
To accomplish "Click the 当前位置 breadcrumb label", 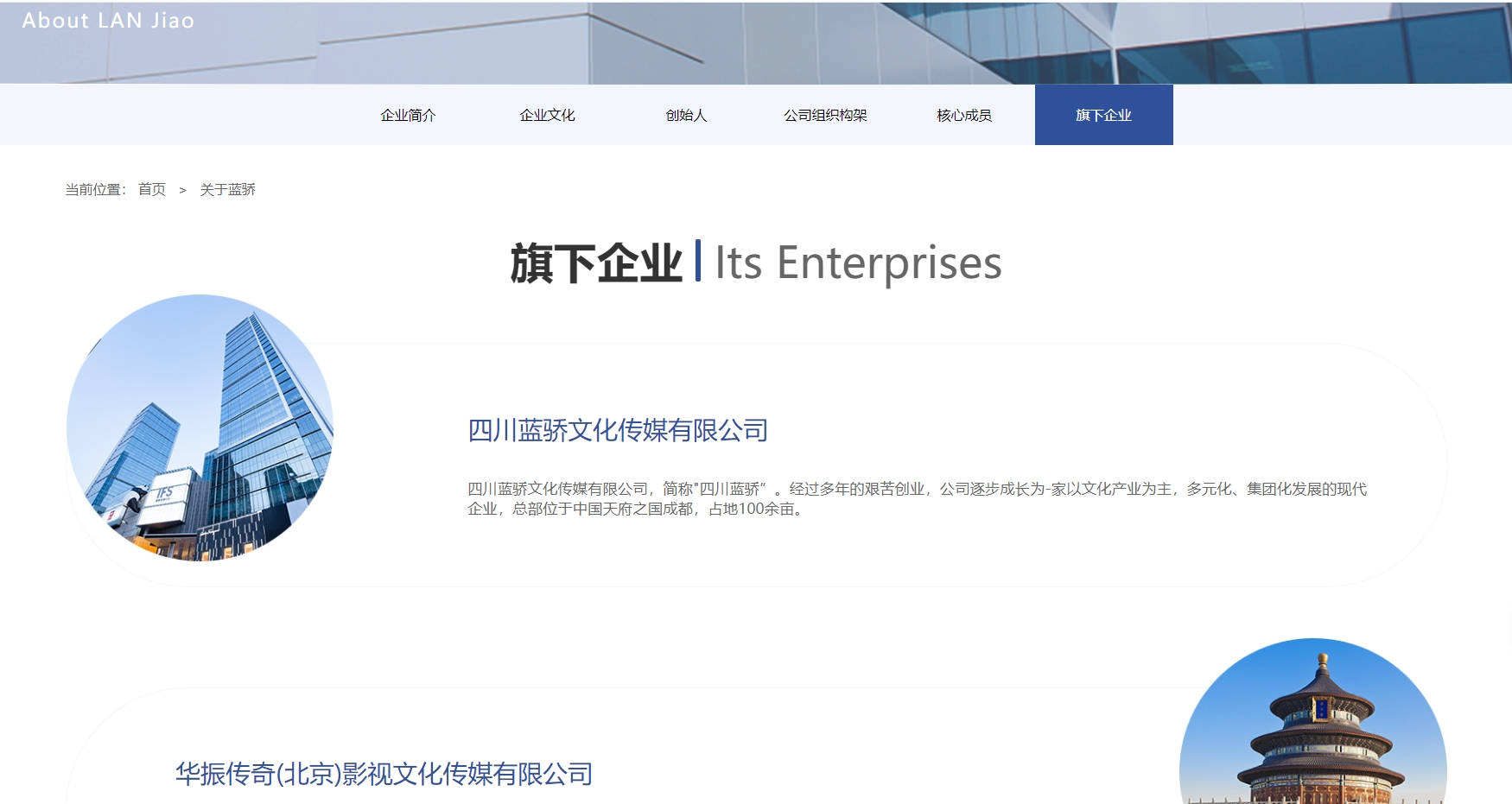I will click(x=96, y=189).
